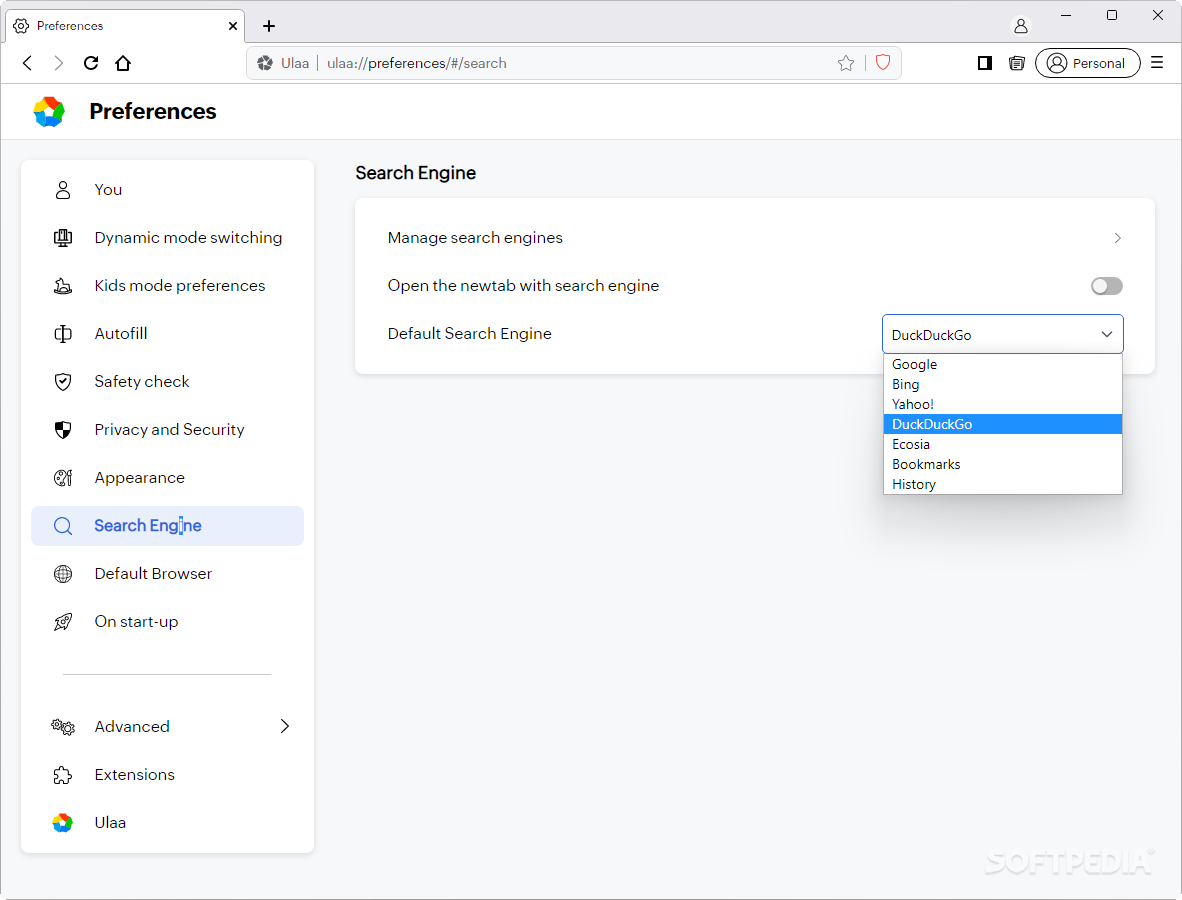Go to On start-up settings
Image resolution: width=1182 pixels, height=900 pixels.
click(x=167, y=622)
